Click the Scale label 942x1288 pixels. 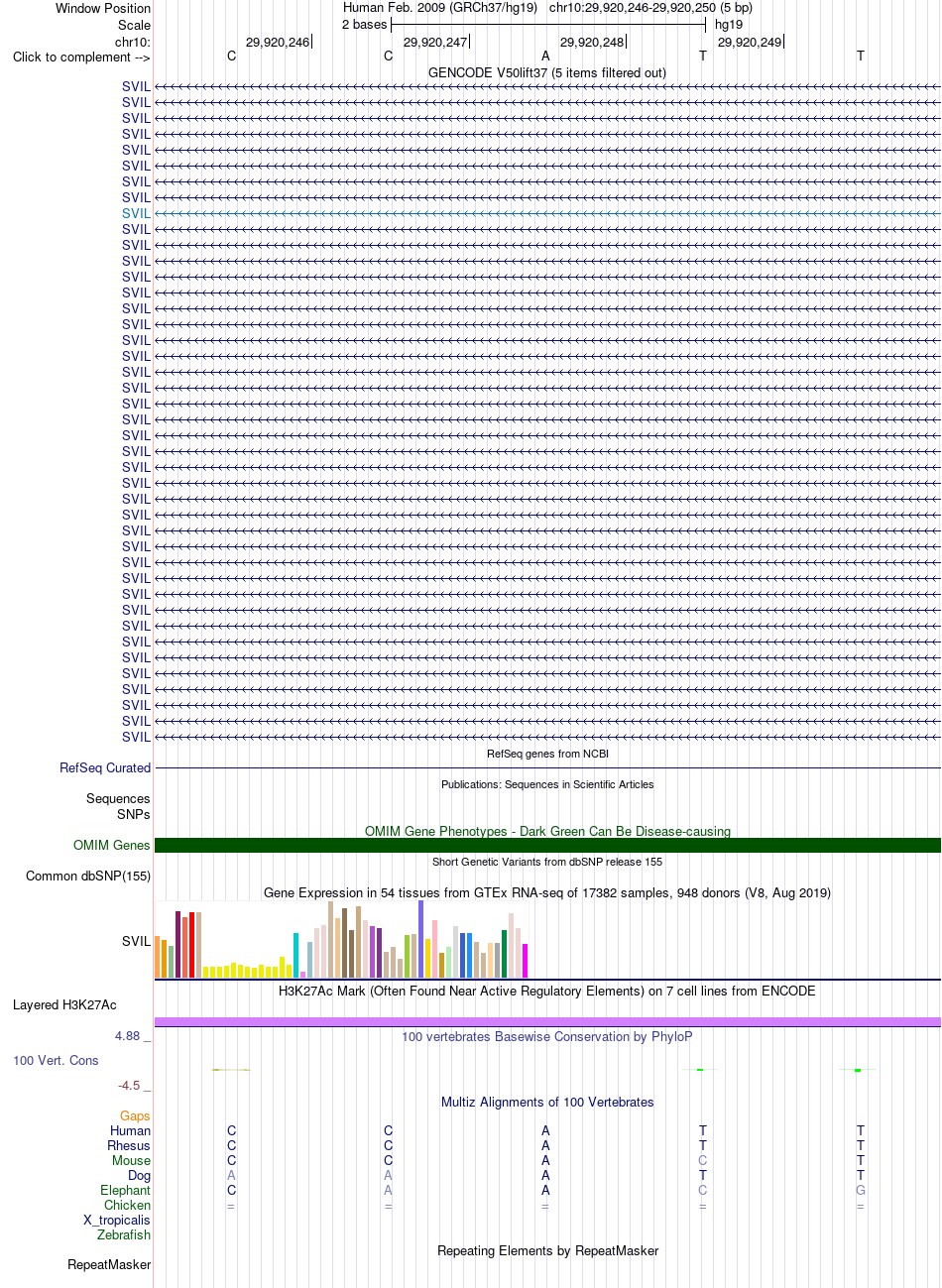[x=134, y=25]
